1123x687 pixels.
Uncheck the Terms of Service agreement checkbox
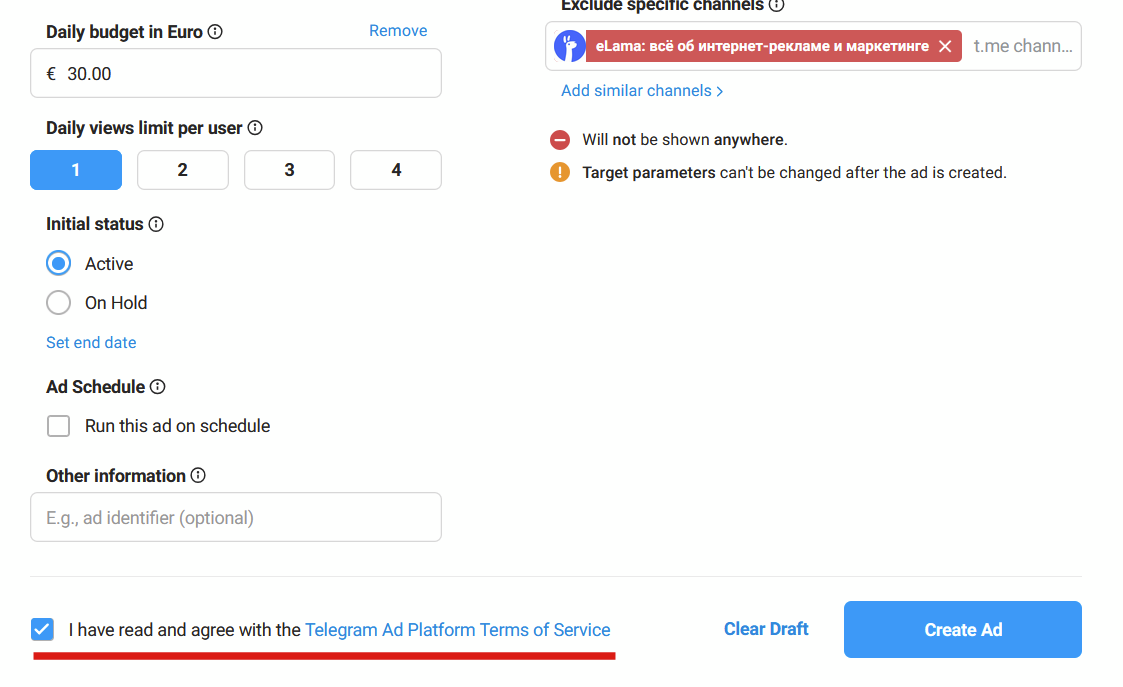click(42, 629)
